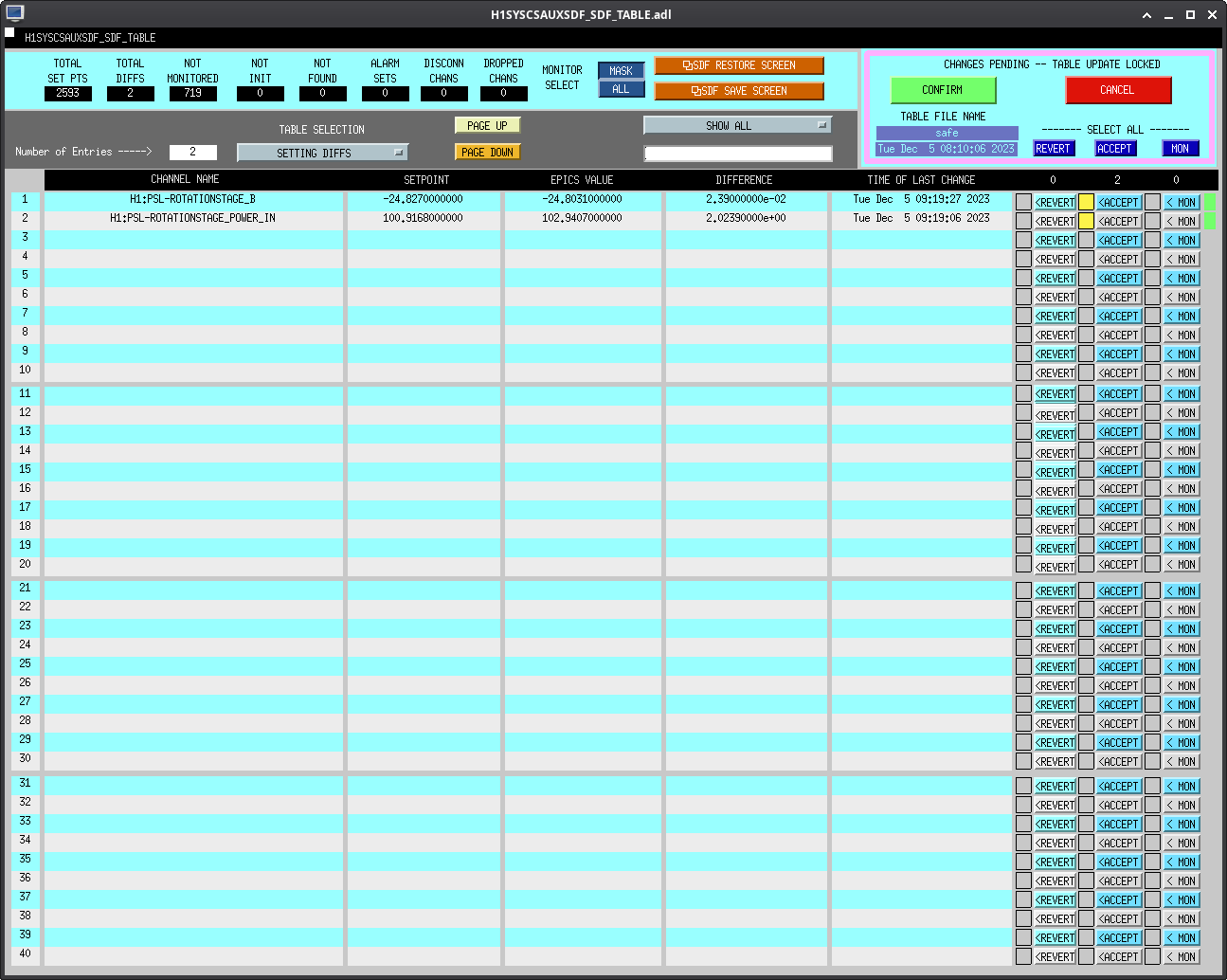Screen dimensions: 1227x980
Task: Toggle revert indicator box for ROTATIONSTAGE_B row
Action: click(1023, 202)
